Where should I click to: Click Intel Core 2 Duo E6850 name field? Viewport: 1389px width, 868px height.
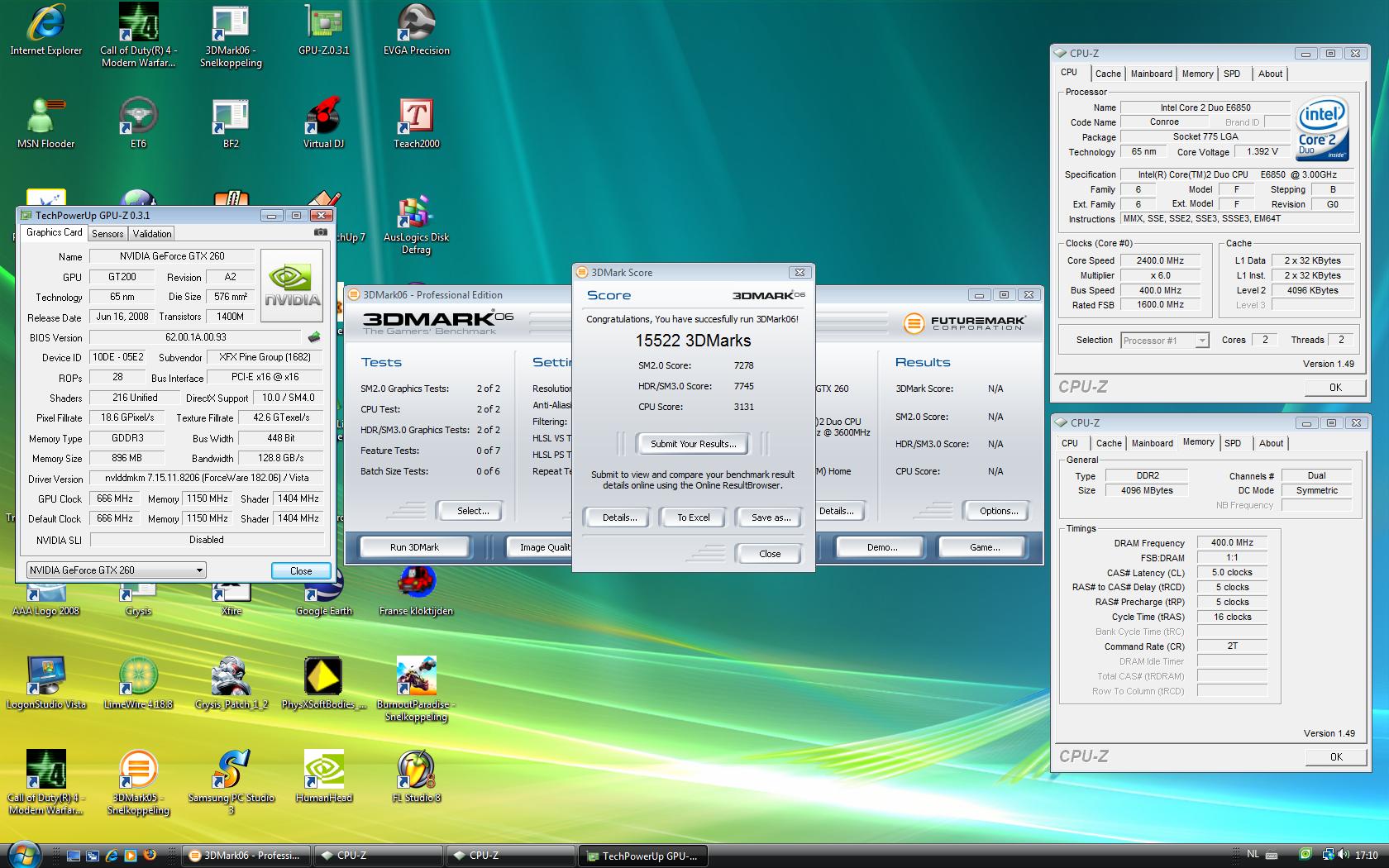1205,107
